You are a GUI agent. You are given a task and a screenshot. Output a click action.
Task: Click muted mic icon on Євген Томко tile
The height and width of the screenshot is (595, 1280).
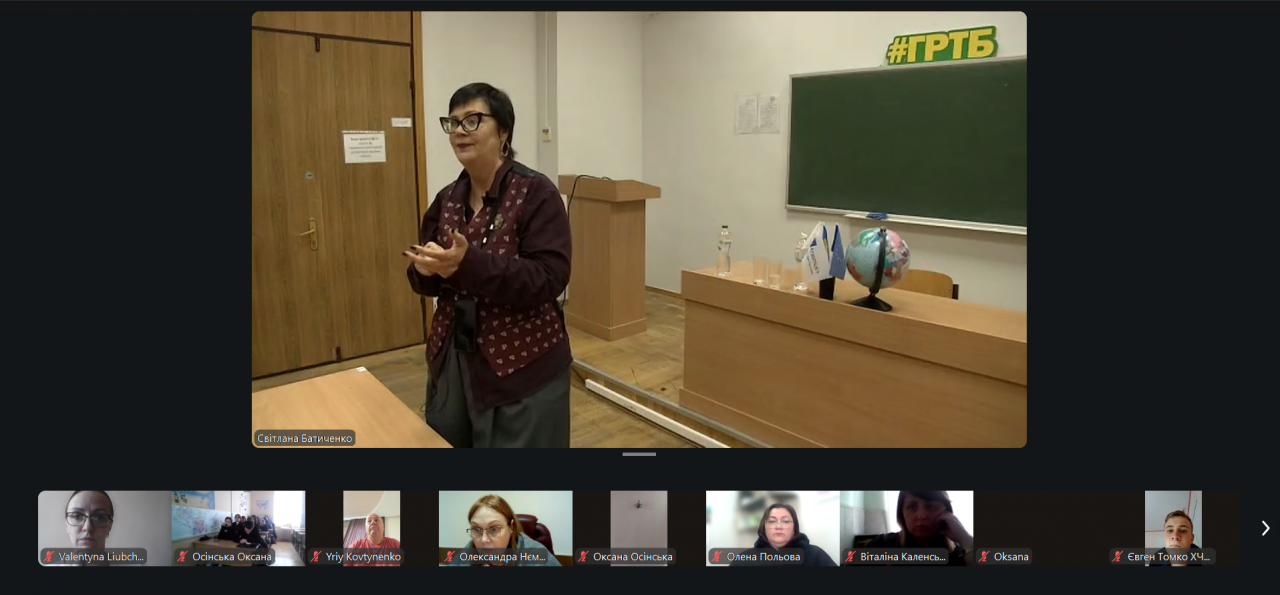click(1118, 557)
